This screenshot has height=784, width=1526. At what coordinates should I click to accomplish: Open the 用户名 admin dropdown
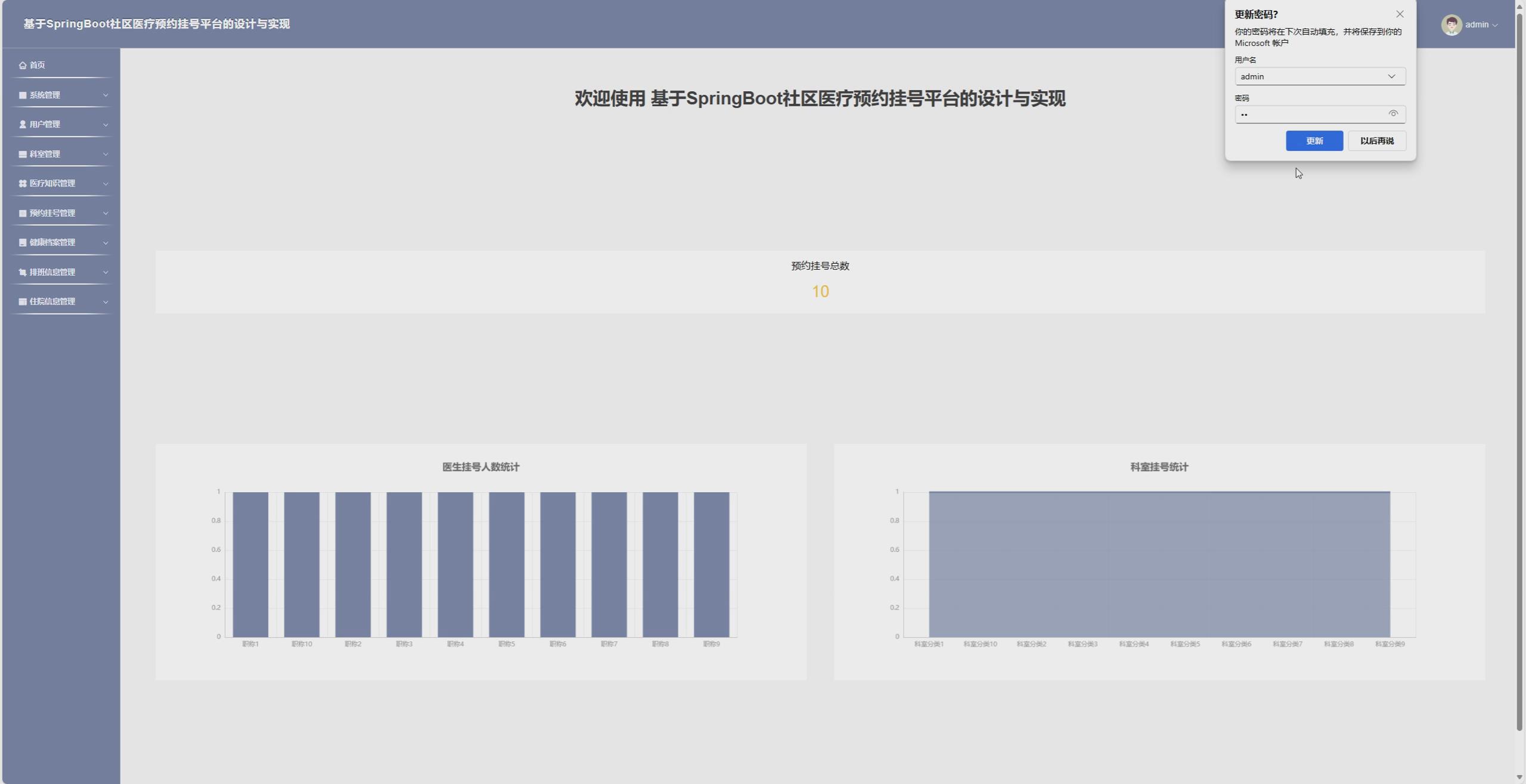pos(1391,76)
